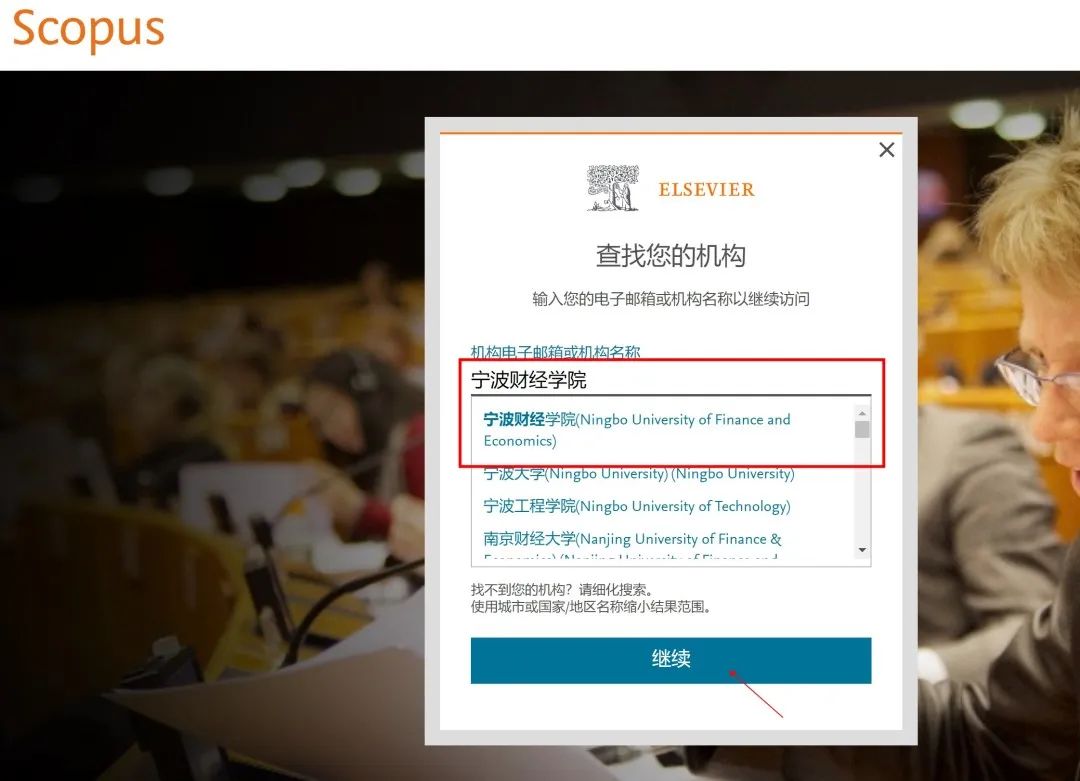The image size is (1080, 781).
Task: Click scroll up arrow in suggestion list
Action: point(862,413)
